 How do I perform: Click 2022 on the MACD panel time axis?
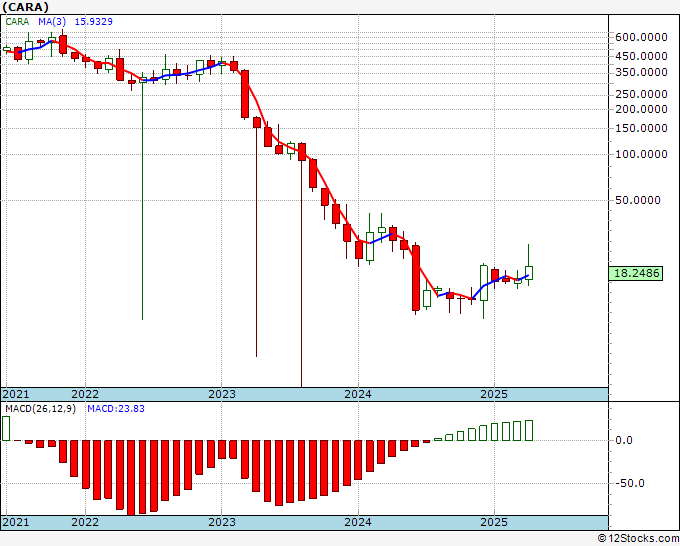pyautogui.click(x=85, y=522)
